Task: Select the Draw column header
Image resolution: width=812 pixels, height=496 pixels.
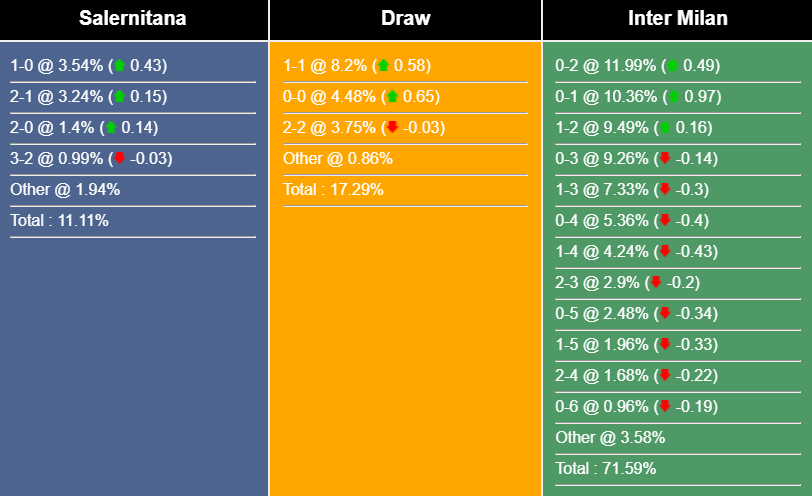Action: pyautogui.click(x=405, y=19)
